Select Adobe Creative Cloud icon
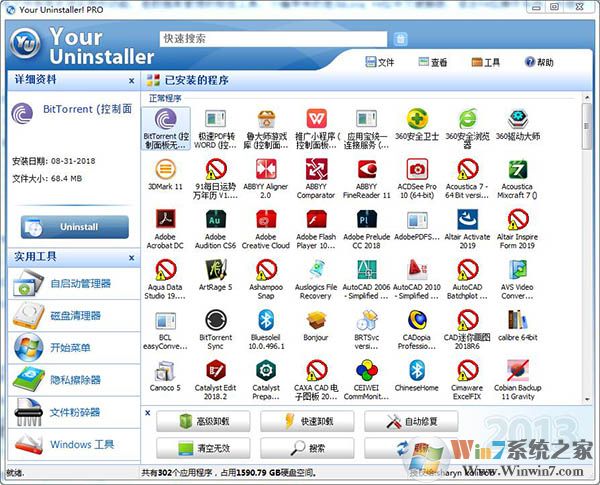 coord(266,219)
